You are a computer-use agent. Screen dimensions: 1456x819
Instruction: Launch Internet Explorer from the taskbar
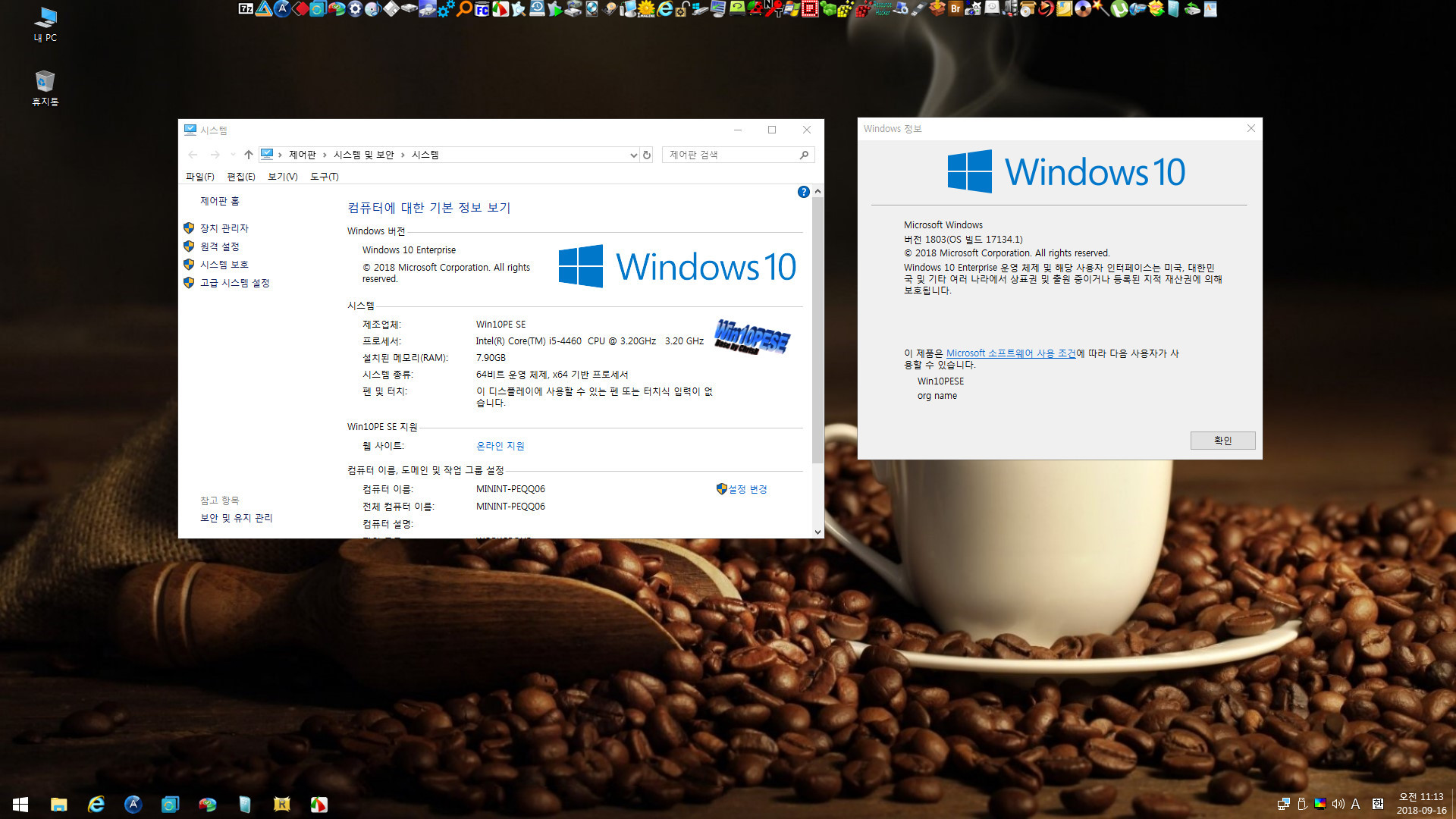point(96,804)
